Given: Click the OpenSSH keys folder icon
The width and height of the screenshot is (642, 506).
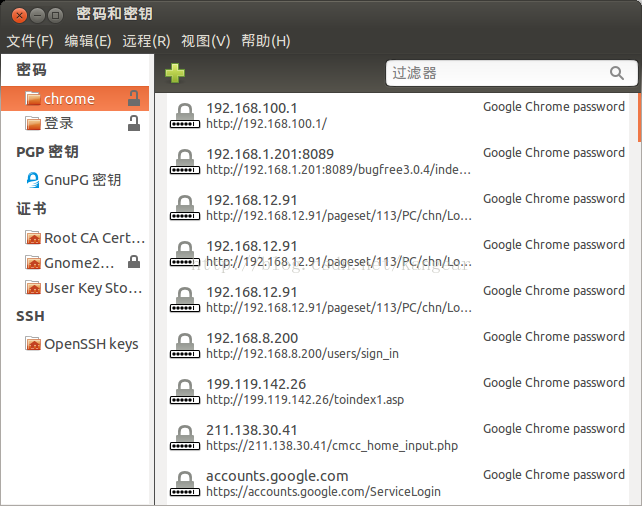Looking at the screenshot, I should pos(33,344).
